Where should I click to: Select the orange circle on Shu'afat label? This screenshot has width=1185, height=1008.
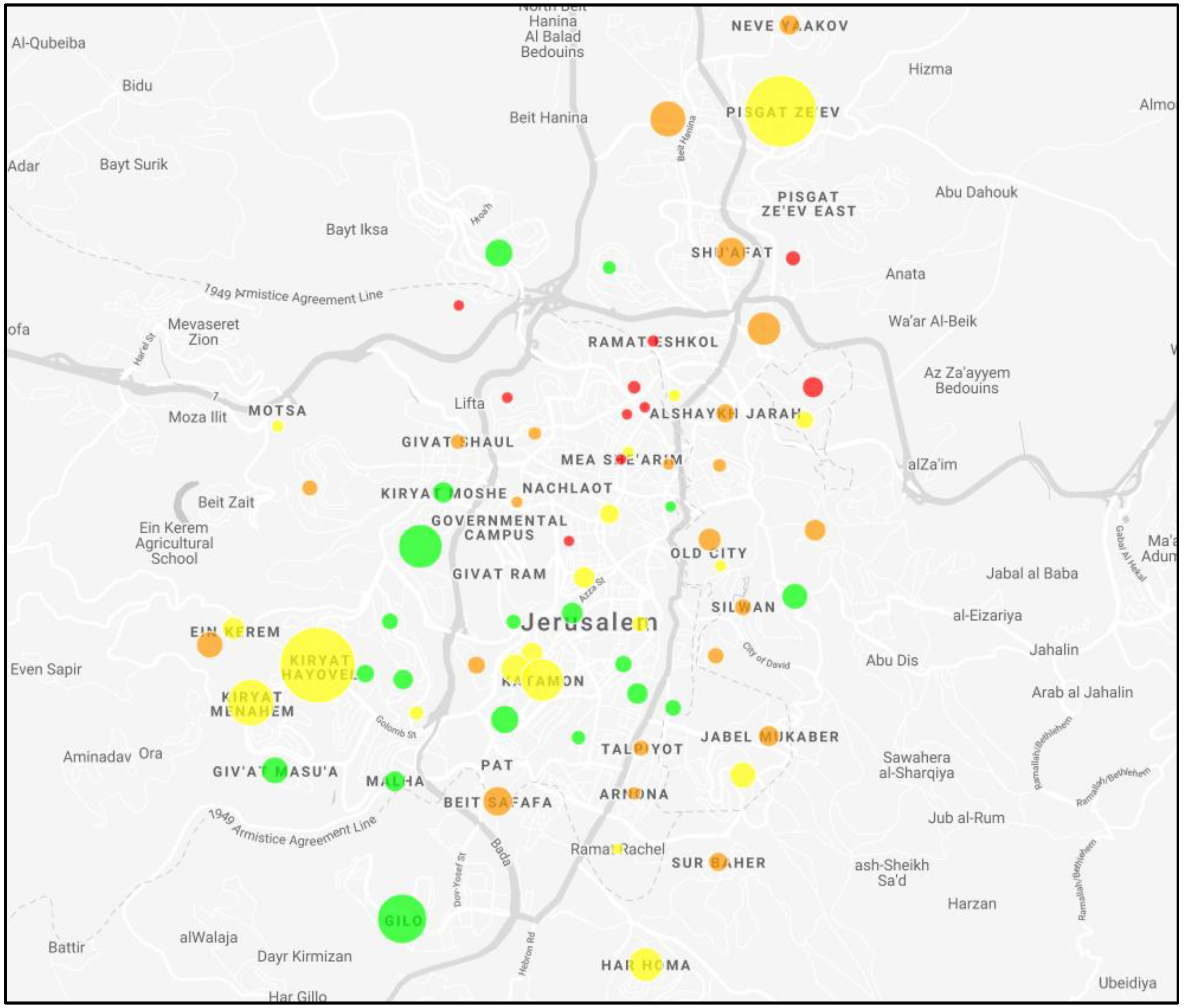click(x=730, y=252)
